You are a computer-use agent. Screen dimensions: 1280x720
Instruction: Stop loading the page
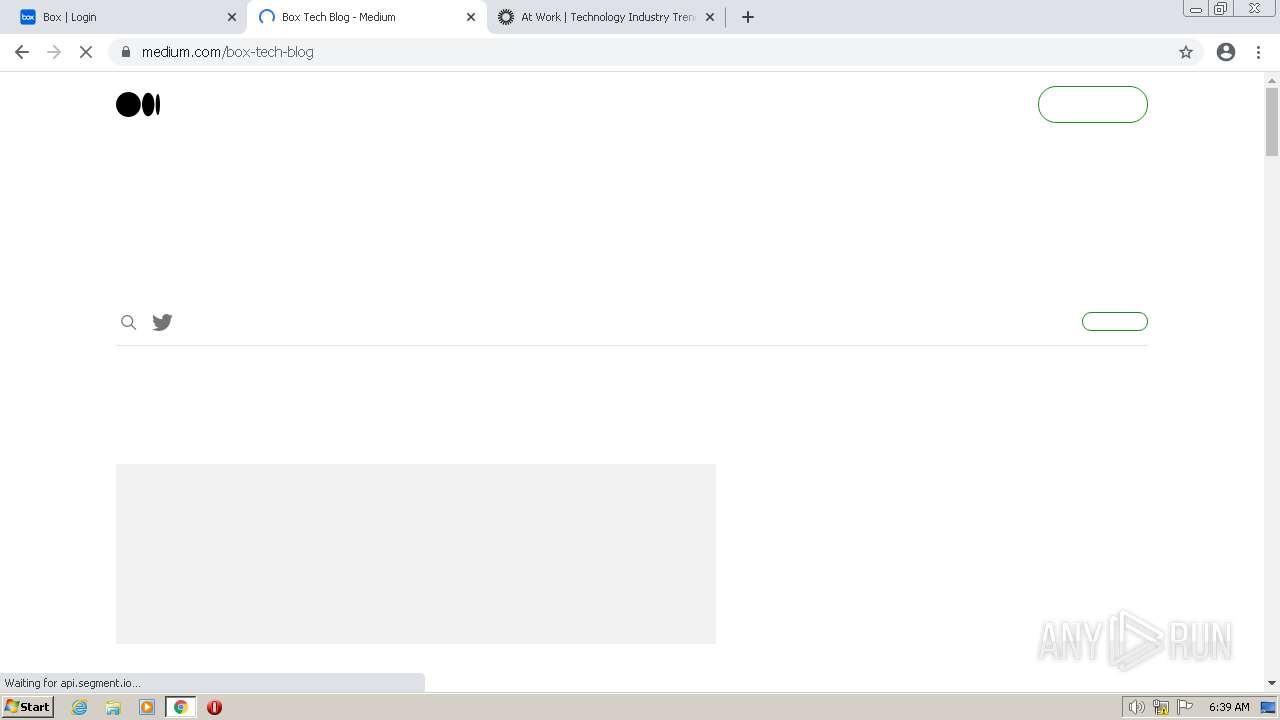pyautogui.click(x=86, y=52)
